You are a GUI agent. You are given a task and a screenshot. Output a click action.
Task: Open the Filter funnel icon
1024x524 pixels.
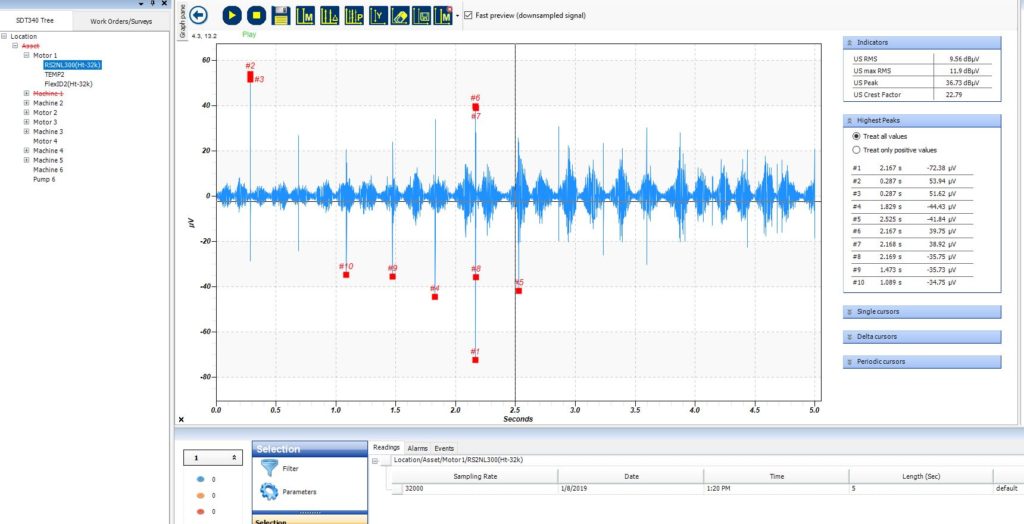pos(269,467)
